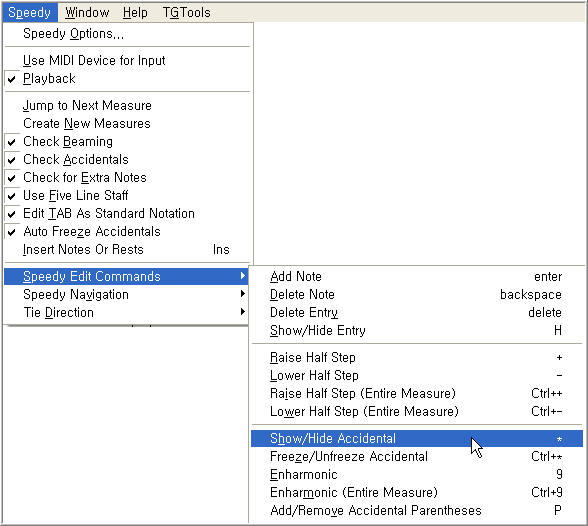Expand Speedy Edit Commands submenu arrow

pos(243,276)
